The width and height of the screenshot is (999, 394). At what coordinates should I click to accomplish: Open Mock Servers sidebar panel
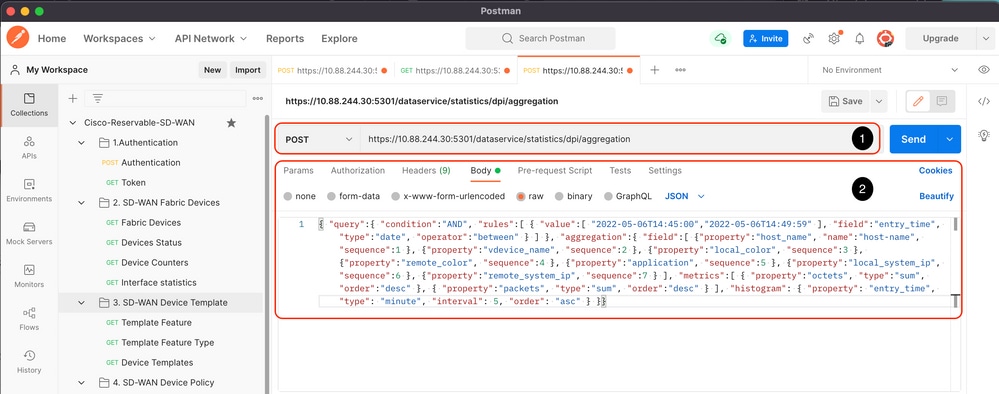coord(29,233)
